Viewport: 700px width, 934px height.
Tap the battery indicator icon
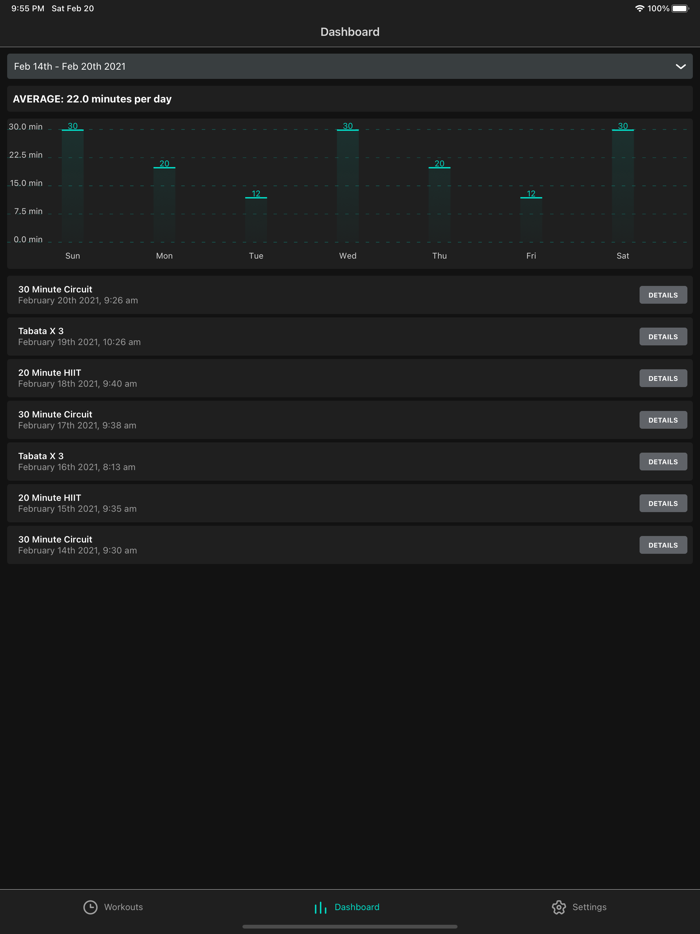click(680, 9)
